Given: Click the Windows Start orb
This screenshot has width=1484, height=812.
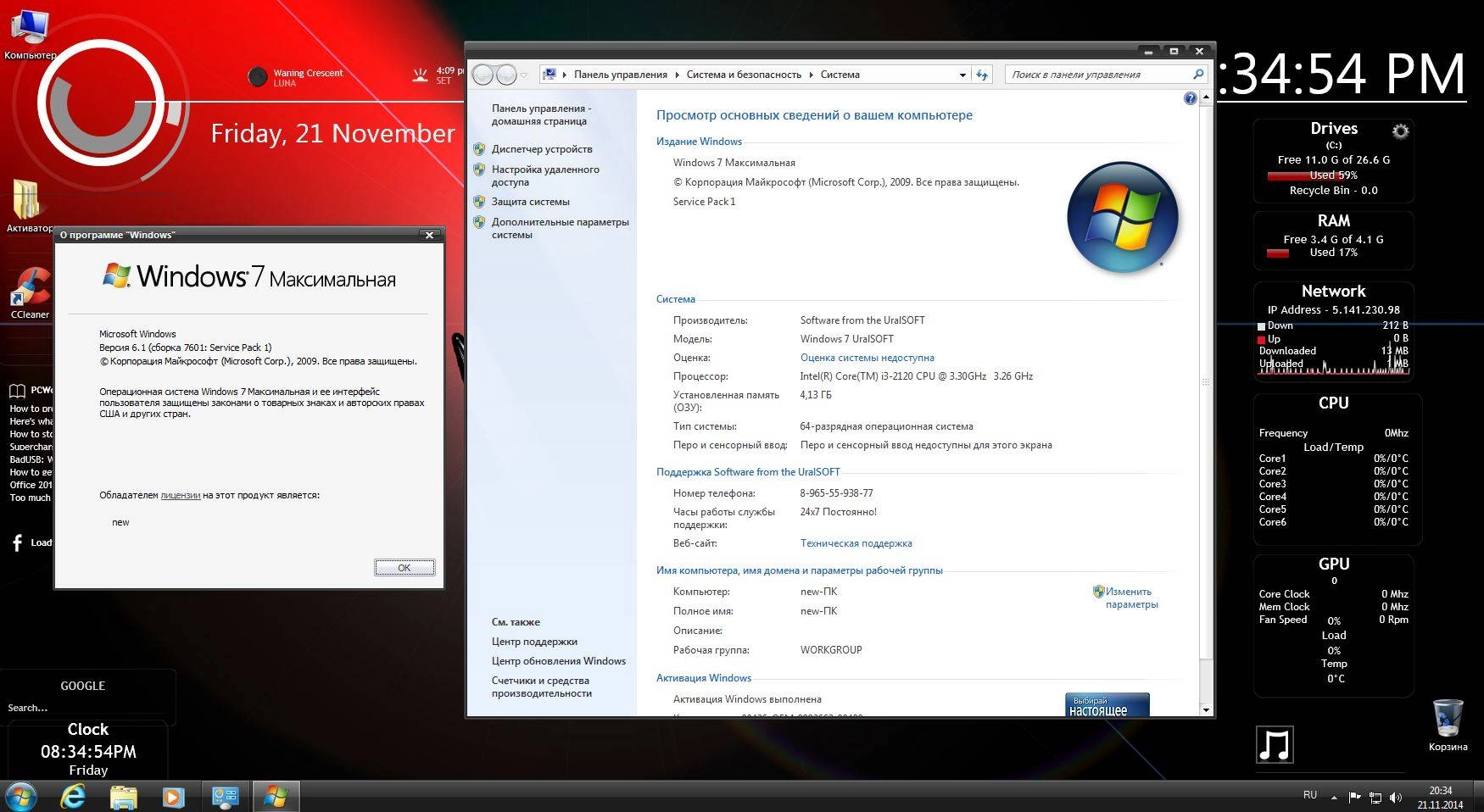Looking at the screenshot, I should tap(21, 797).
